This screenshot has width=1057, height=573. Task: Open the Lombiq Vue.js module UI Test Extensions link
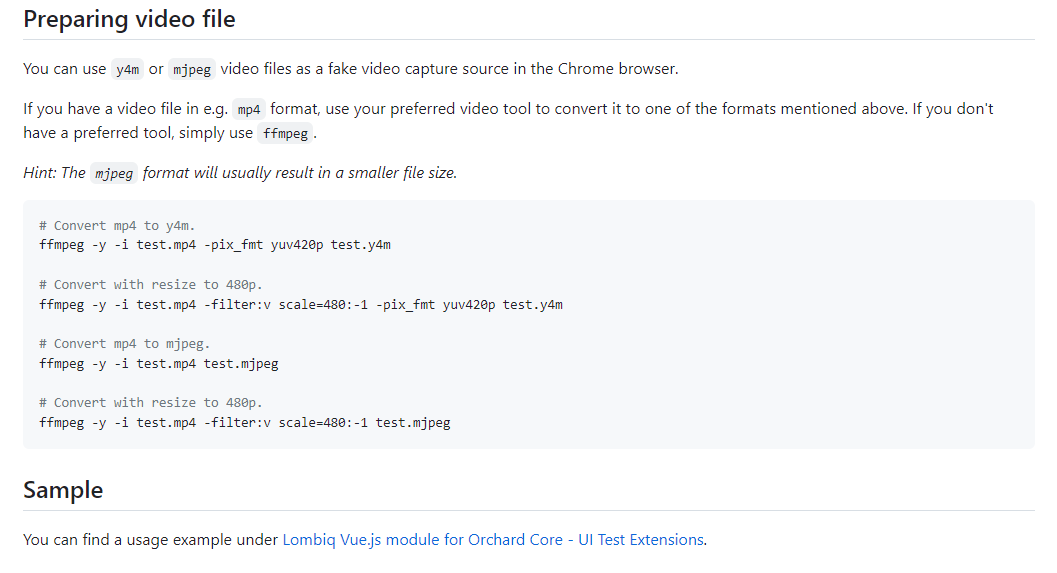pyautogui.click(x=493, y=540)
